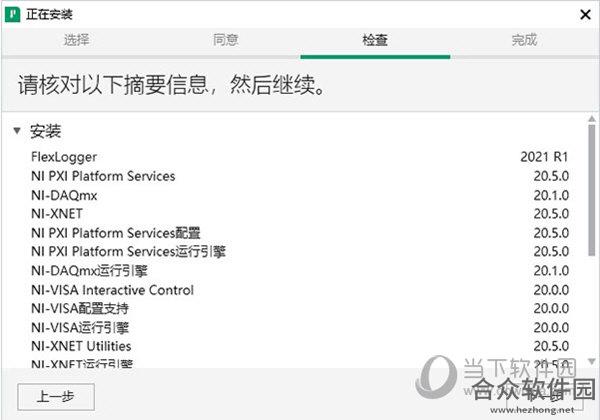Switch to the 选择 tab

tap(76, 40)
